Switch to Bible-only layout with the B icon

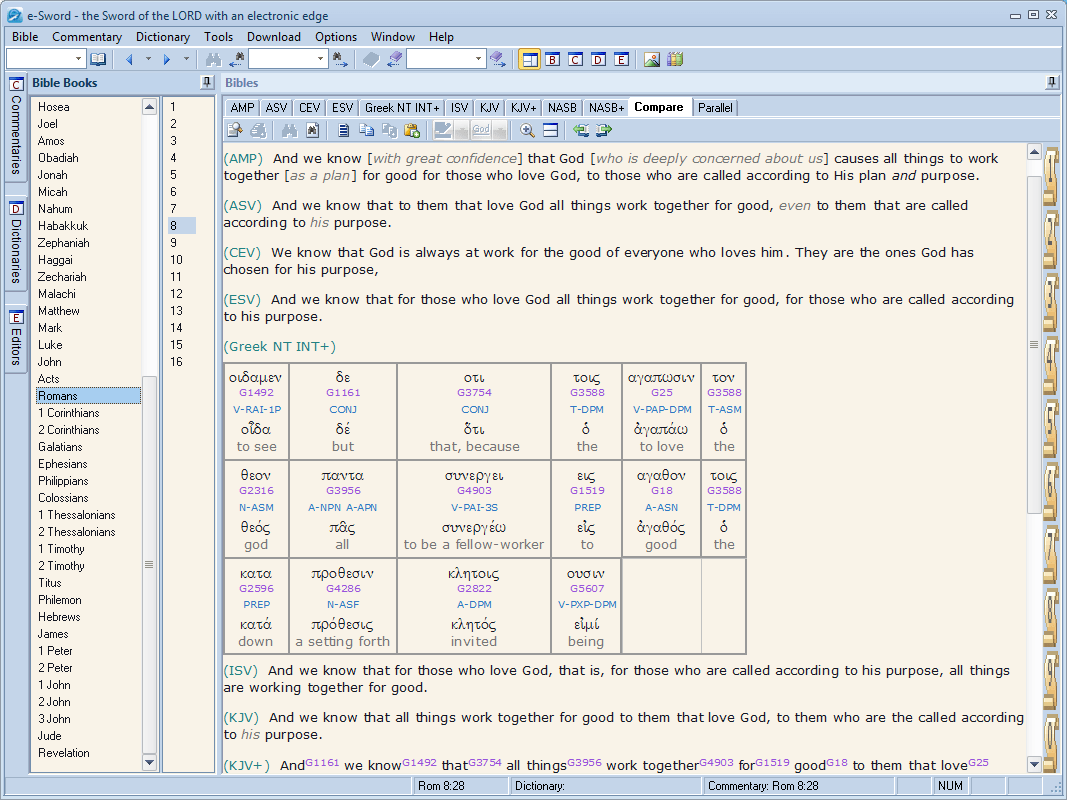pos(552,59)
